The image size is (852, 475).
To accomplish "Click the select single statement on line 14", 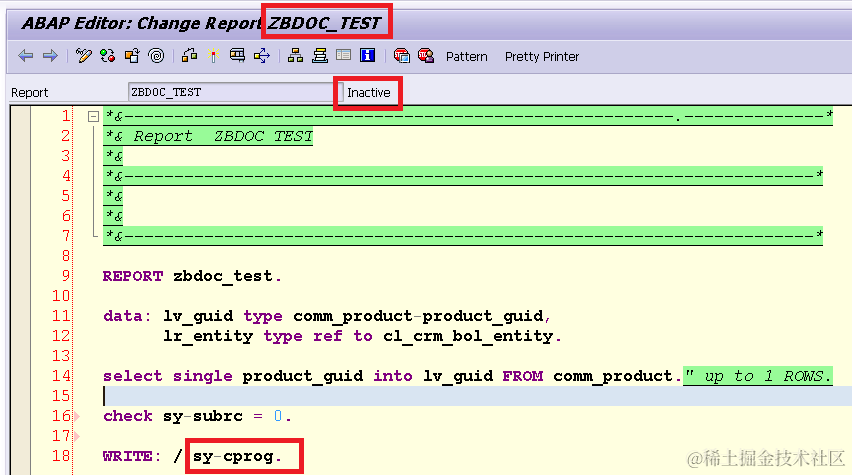I will 390,376.
